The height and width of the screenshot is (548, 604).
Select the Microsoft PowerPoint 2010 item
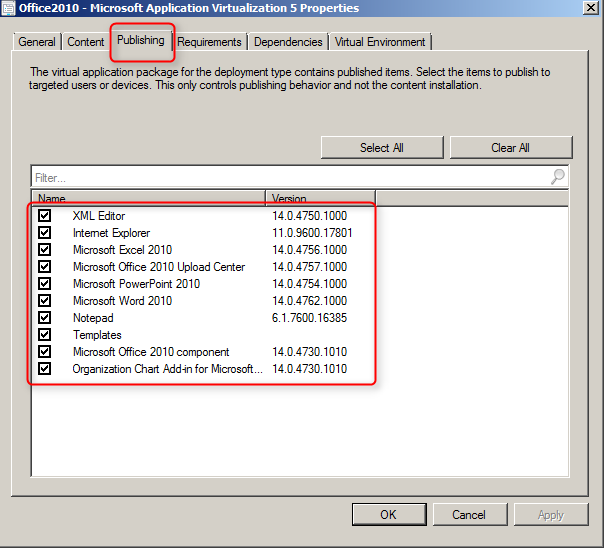[136, 284]
